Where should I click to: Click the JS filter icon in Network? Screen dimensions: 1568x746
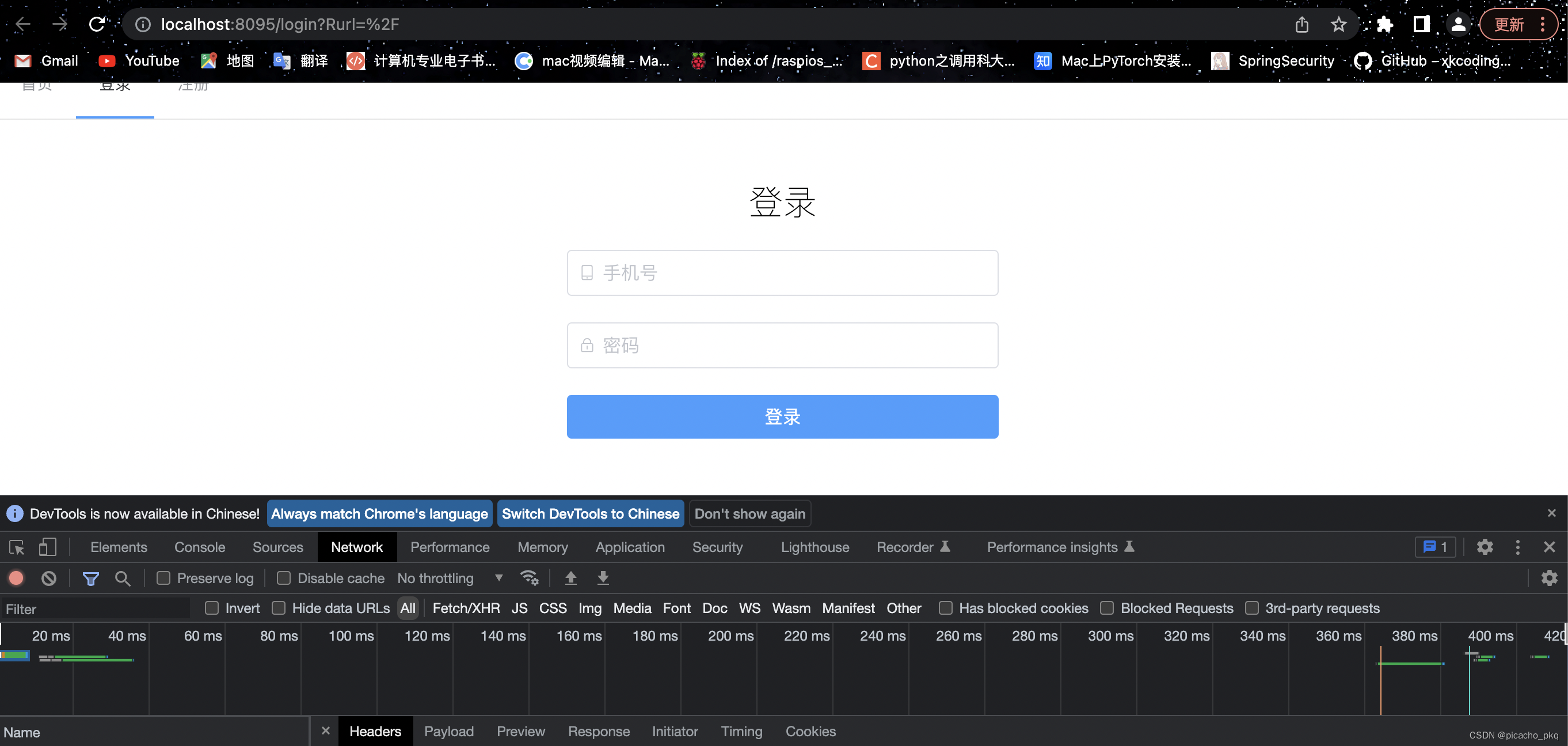(519, 607)
